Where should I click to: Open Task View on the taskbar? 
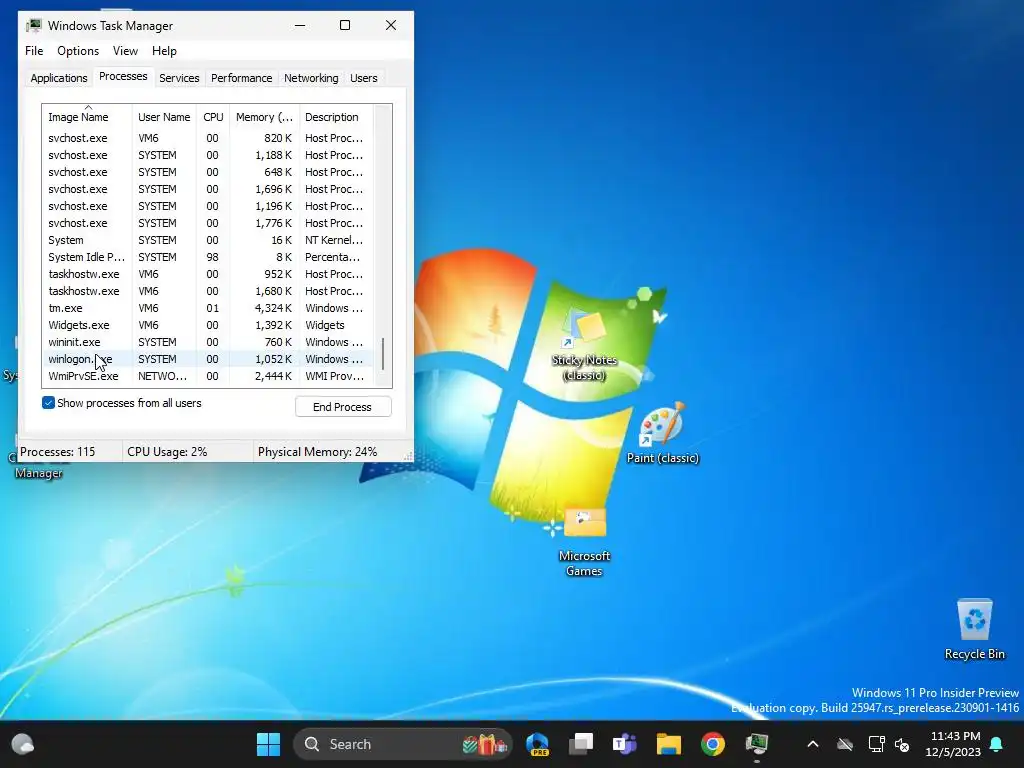(x=581, y=744)
